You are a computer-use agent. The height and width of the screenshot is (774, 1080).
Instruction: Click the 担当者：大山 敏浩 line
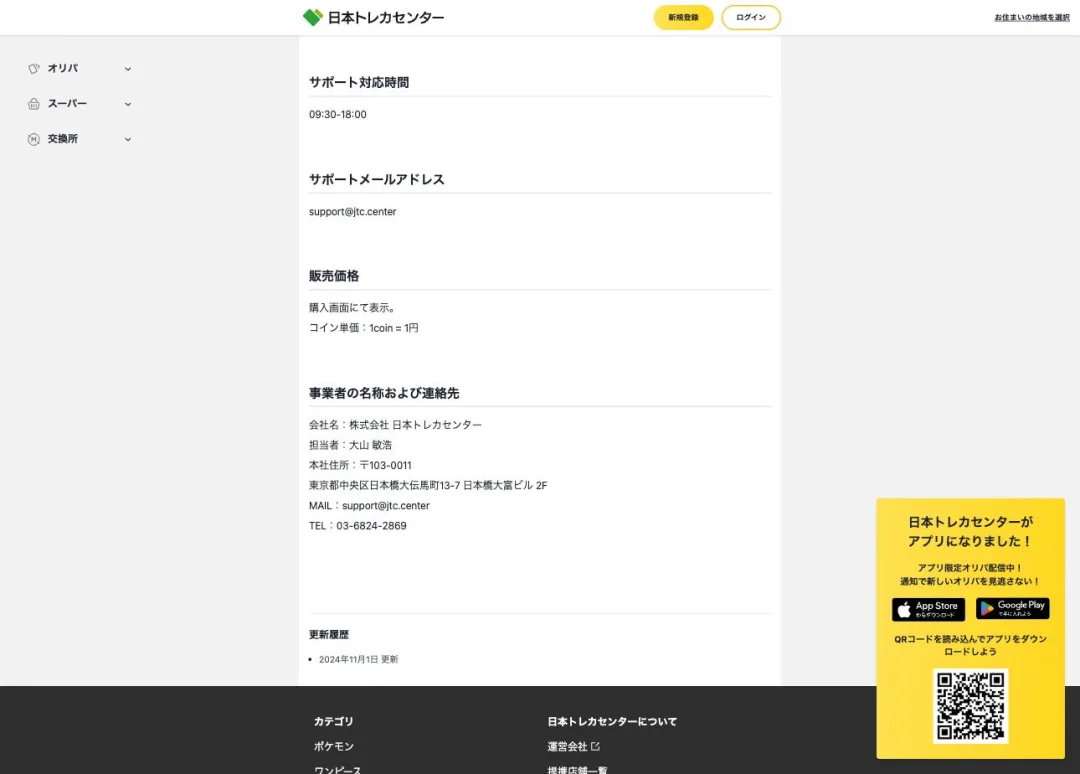click(x=351, y=445)
